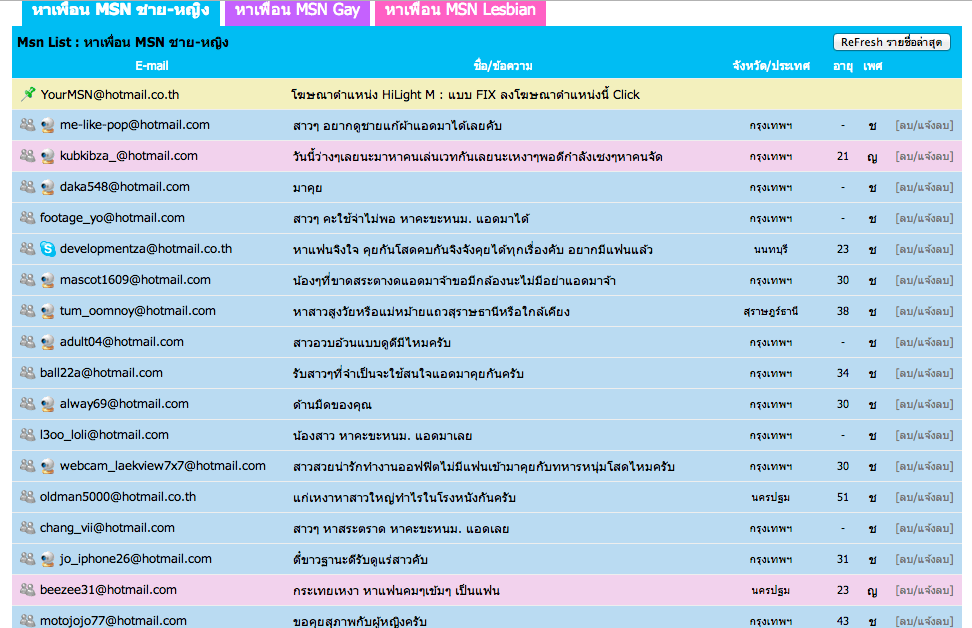Click the people icon for ball22a@hotmail.com
The width and height of the screenshot is (972, 628).
pos(27,373)
